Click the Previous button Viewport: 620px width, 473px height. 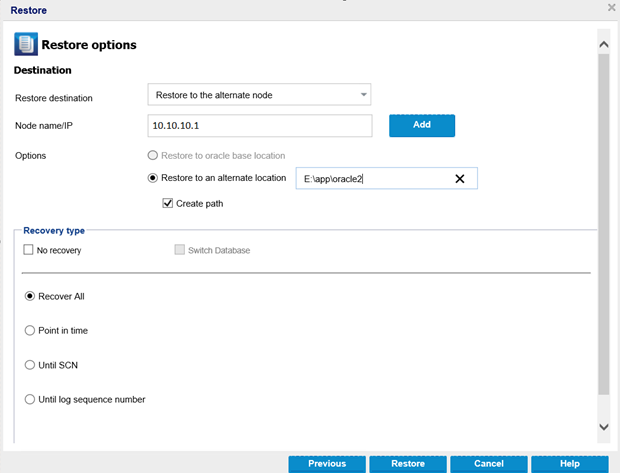tap(327, 464)
